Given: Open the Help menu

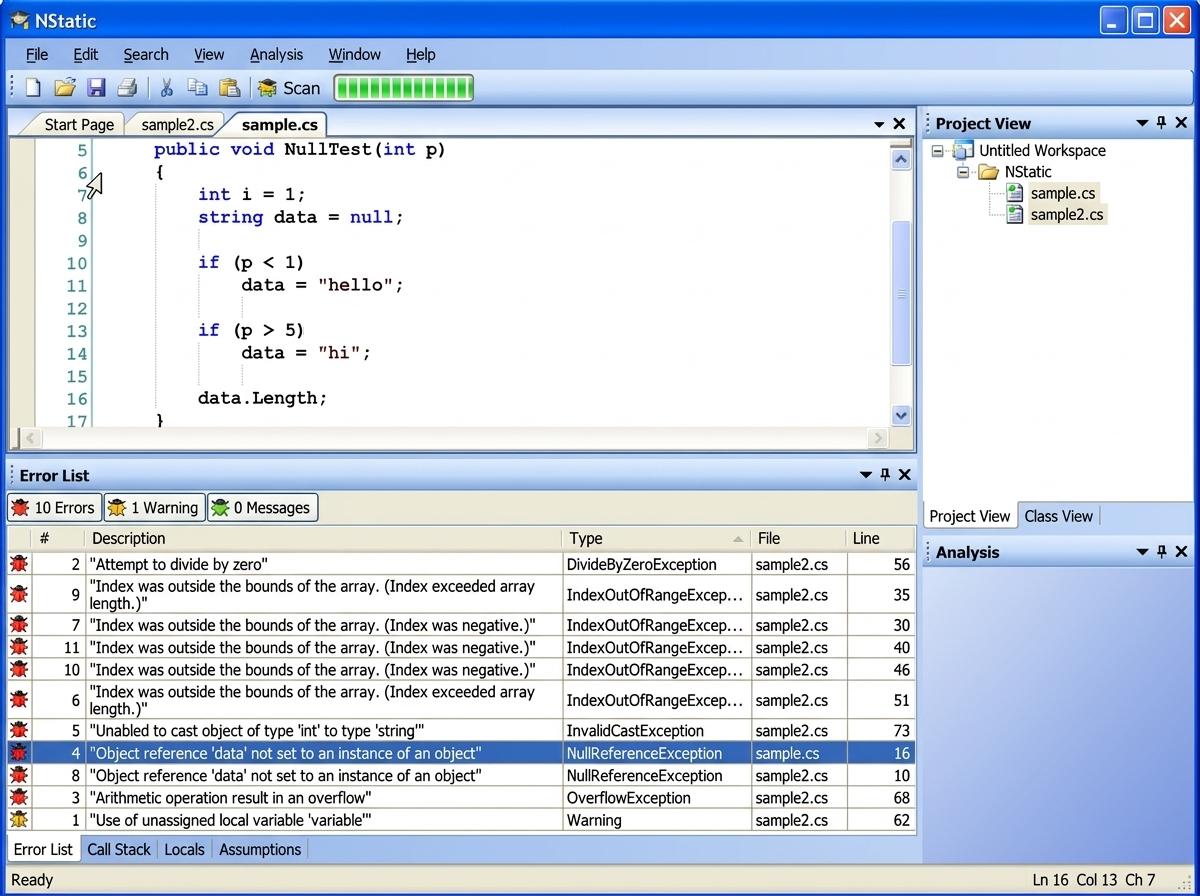Looking at the screenshot, I should point(421,54).
